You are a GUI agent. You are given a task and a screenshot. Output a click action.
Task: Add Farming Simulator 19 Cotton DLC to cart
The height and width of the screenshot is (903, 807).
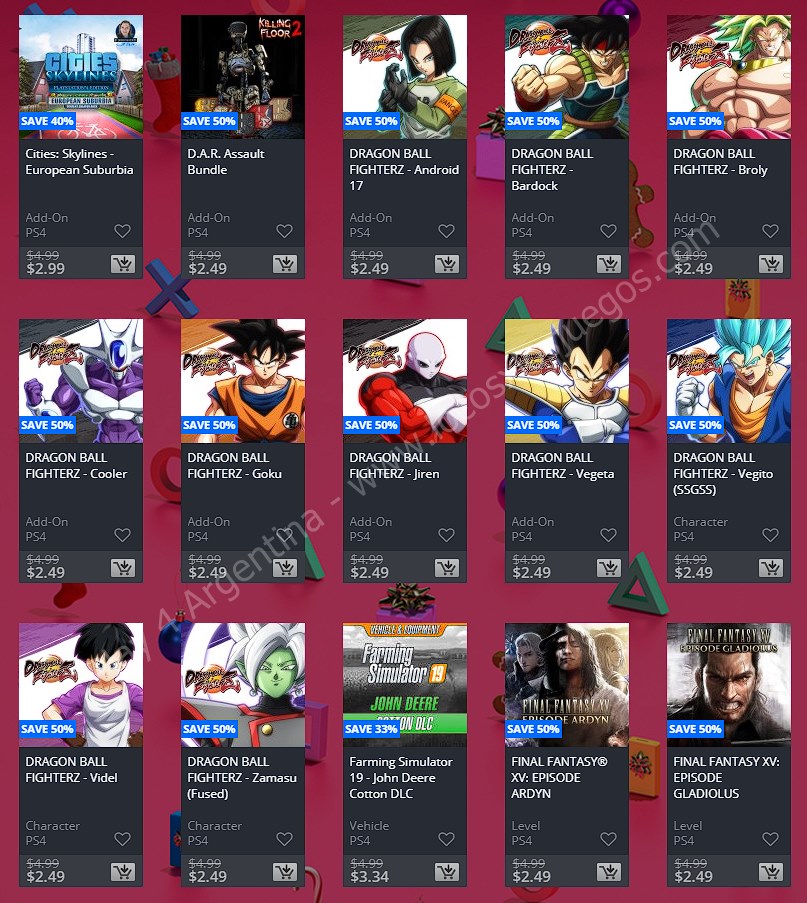click(x=446, y=872)
